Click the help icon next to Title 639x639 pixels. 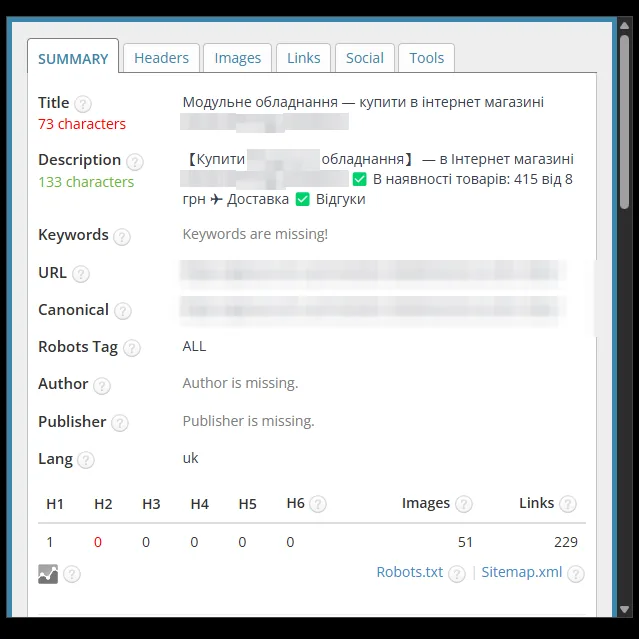coord(83,104)
